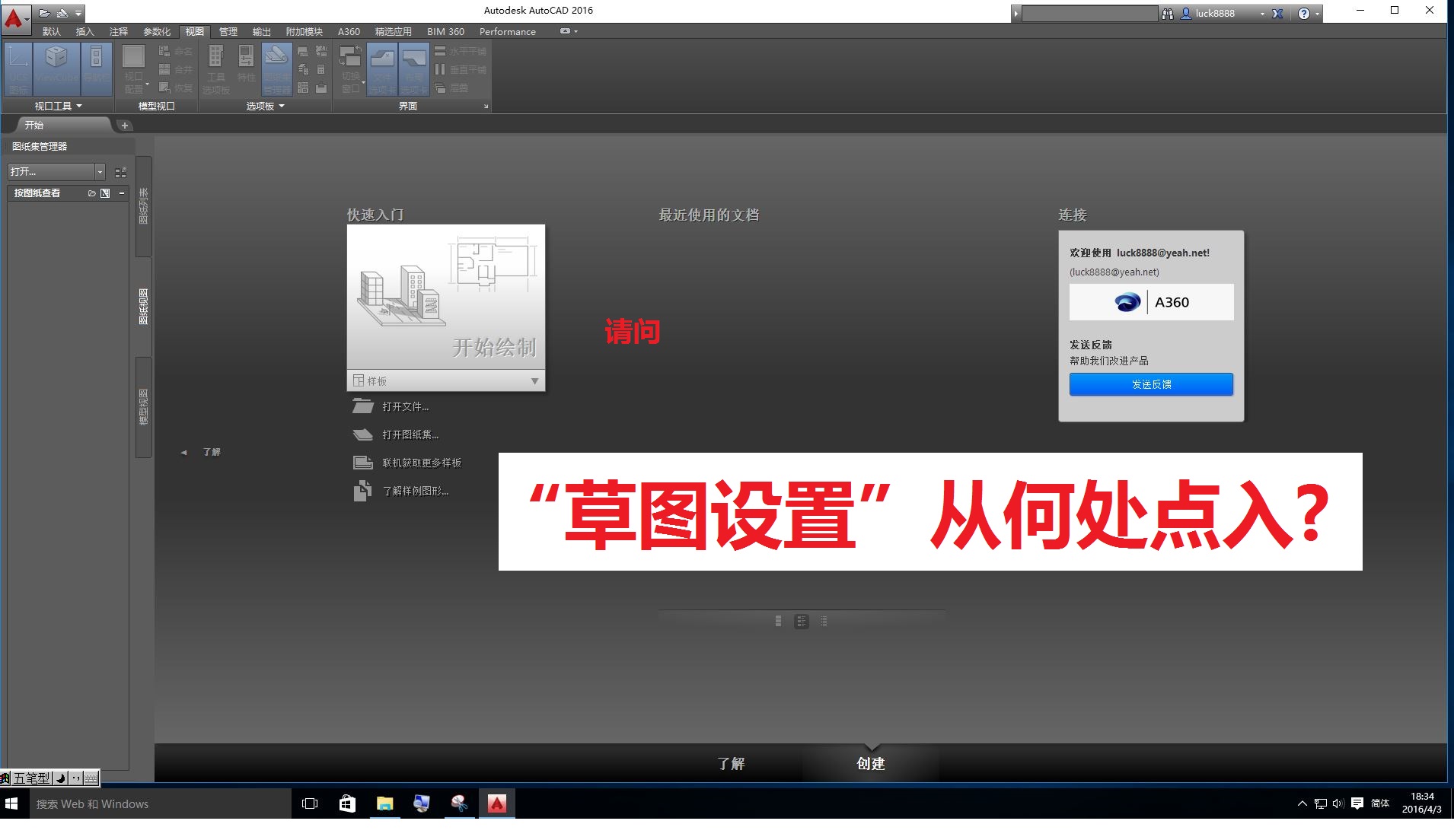Switch to the 插入 ribbon tab

(84, 31)
